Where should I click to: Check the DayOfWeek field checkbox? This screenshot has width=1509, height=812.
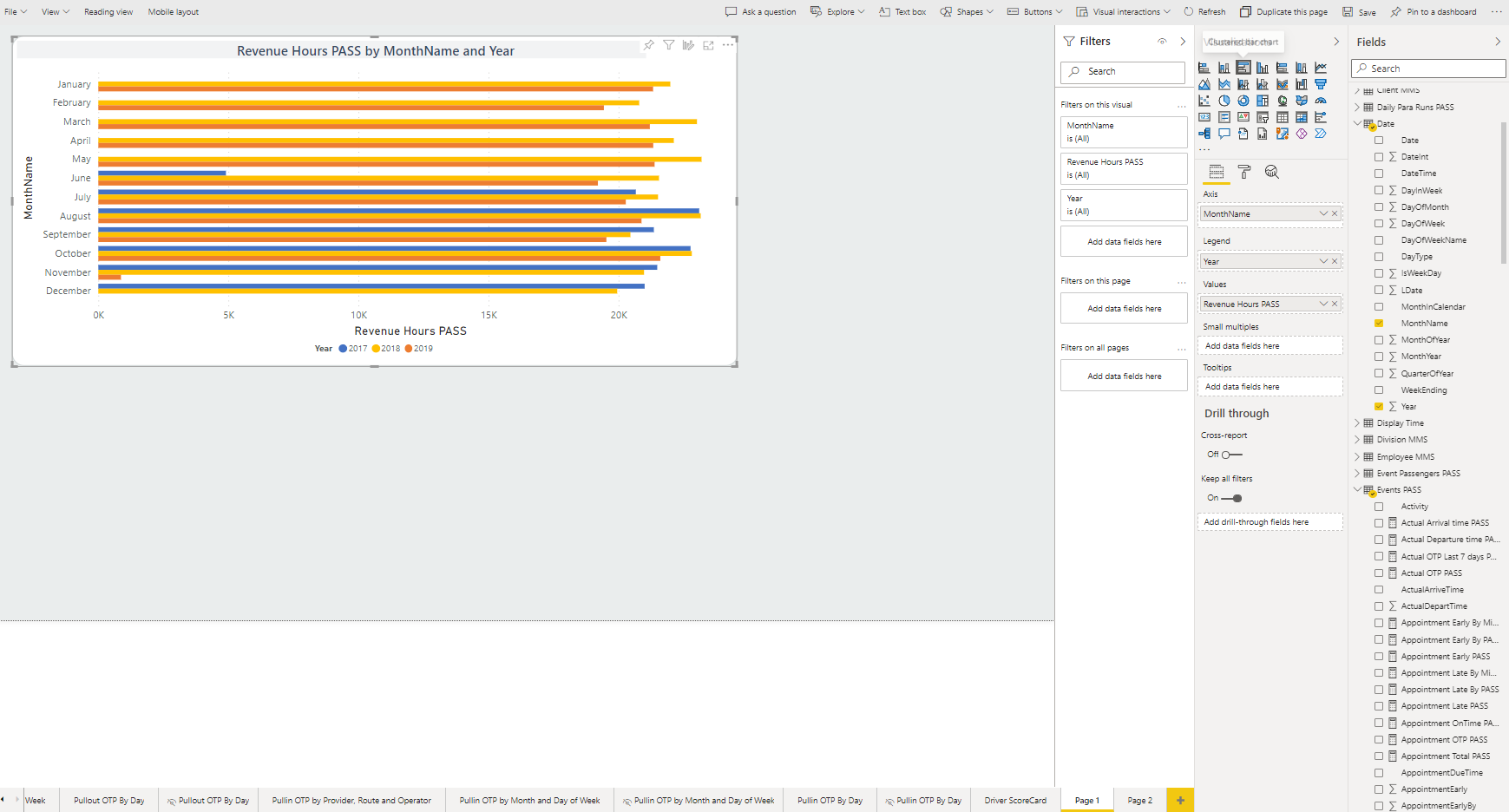pyautogui.click(x=1379, y=223)
